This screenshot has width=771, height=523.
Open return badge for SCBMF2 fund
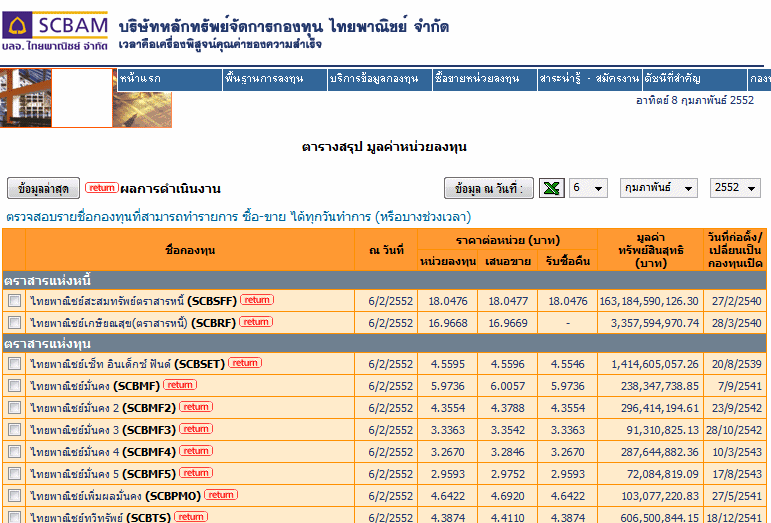click(196, 407)
